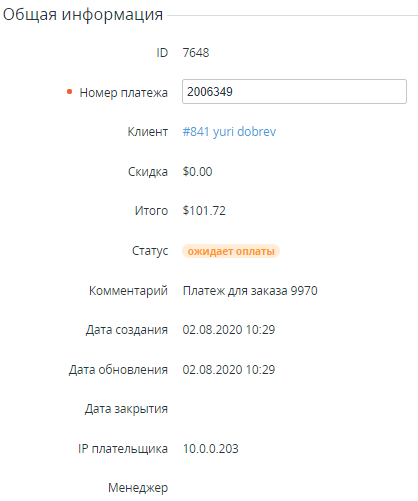
Task: Open client #841 yuri dobrev link
Action: 229,132
